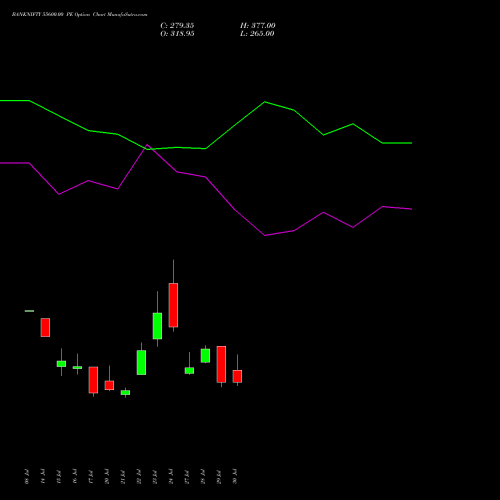Click the small green candlestick for 27 Jul
500x500 pixels.
pos(189,370)
